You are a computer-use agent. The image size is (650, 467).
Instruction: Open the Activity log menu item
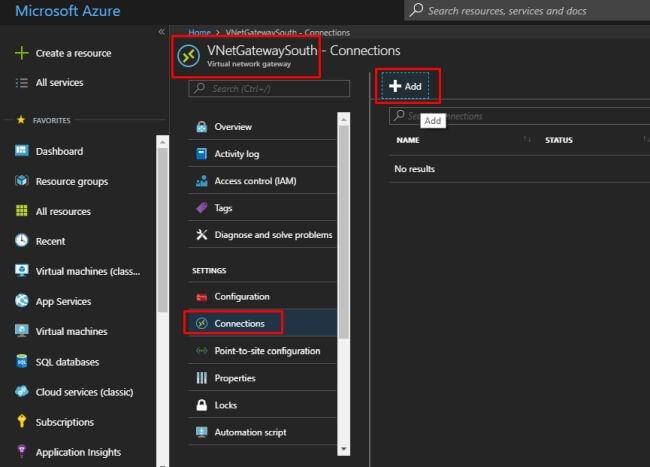click(262, 154)
